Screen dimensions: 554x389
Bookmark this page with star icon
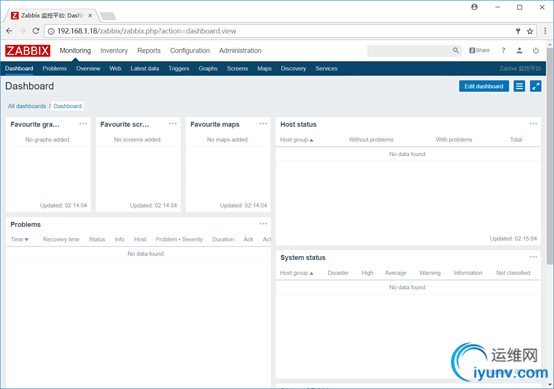click(530, 31)
